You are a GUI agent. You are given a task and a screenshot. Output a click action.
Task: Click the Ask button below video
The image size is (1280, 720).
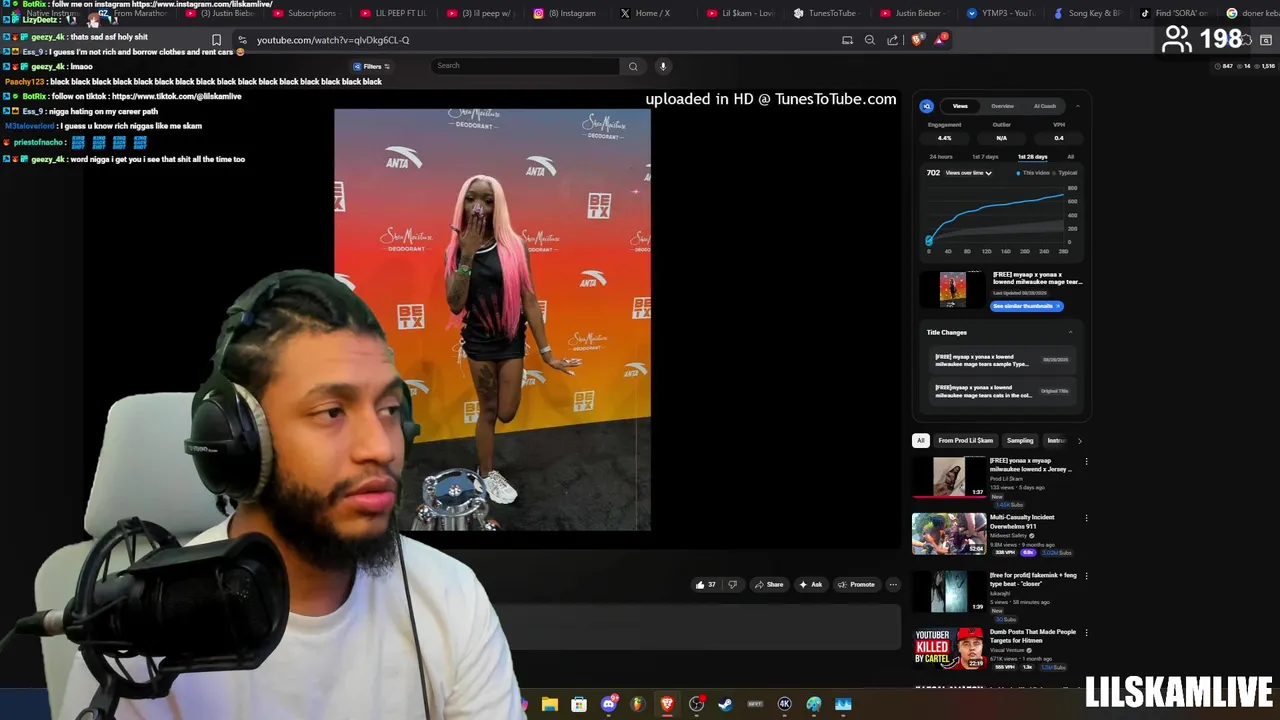(x=810, y=585)
